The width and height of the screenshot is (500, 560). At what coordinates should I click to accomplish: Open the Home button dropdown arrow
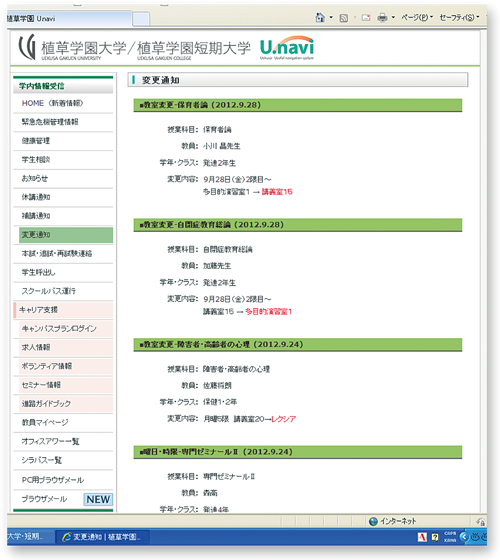(x=331, y=17)
